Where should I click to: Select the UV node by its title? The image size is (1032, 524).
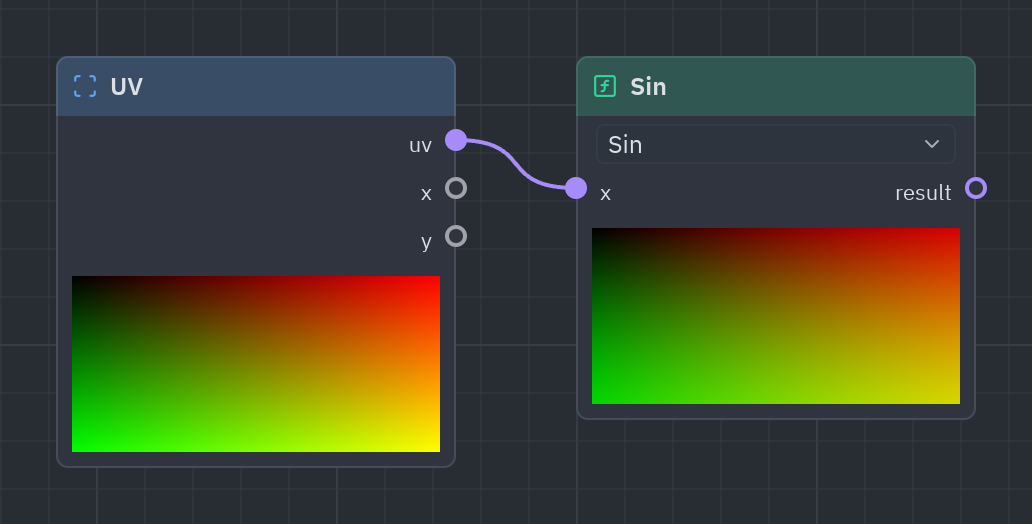click(x=126, y=87)
